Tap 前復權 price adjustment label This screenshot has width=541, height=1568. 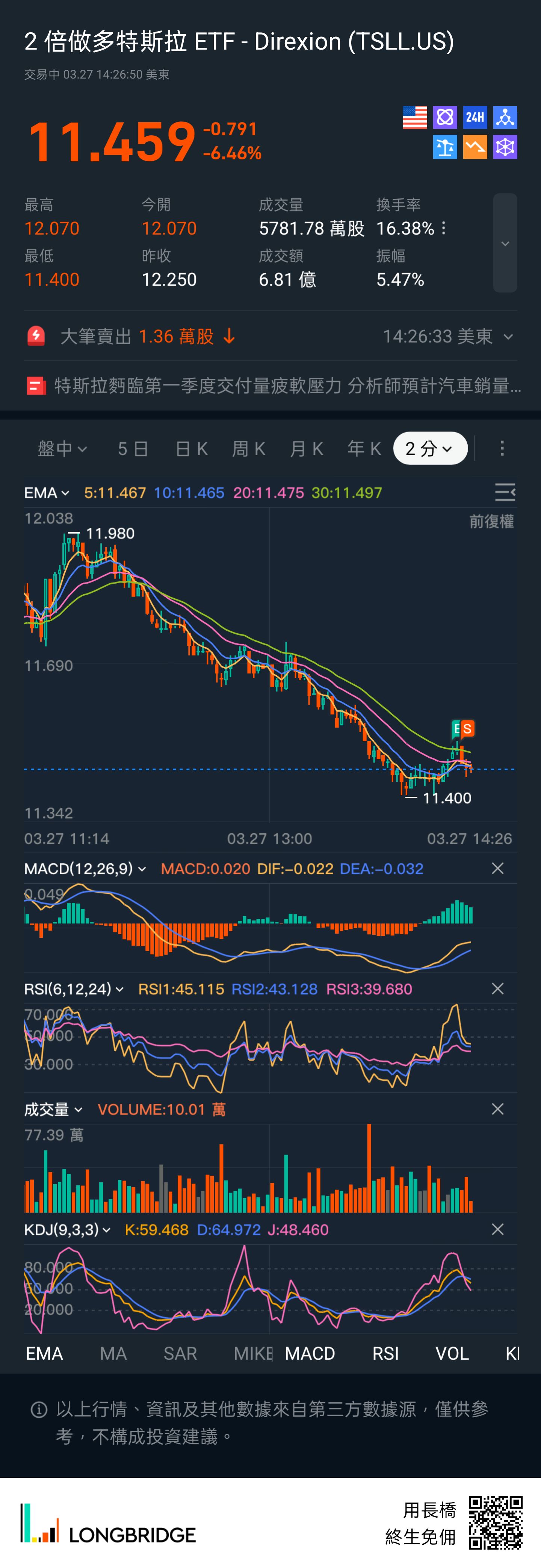(491, 522)
